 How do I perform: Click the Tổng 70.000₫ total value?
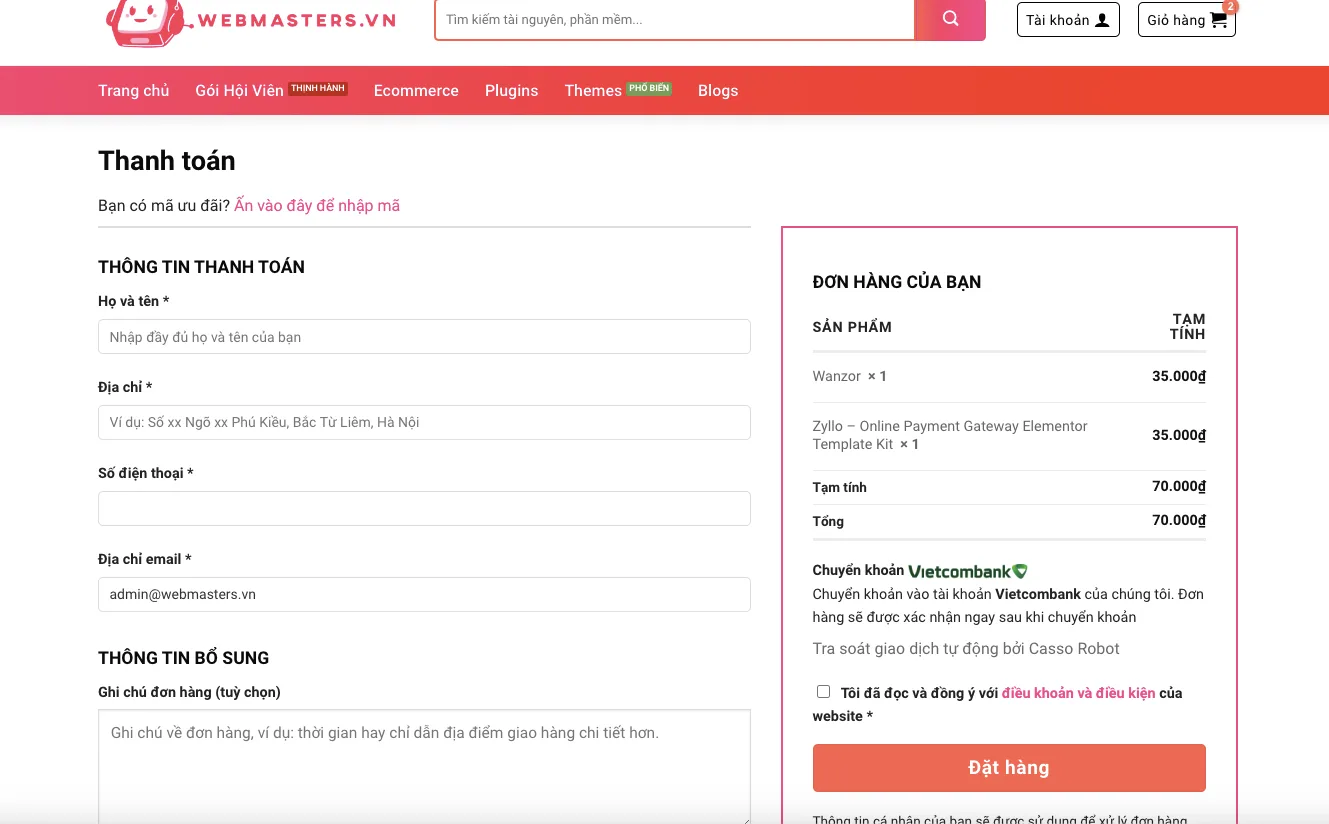coord(1179,521)
